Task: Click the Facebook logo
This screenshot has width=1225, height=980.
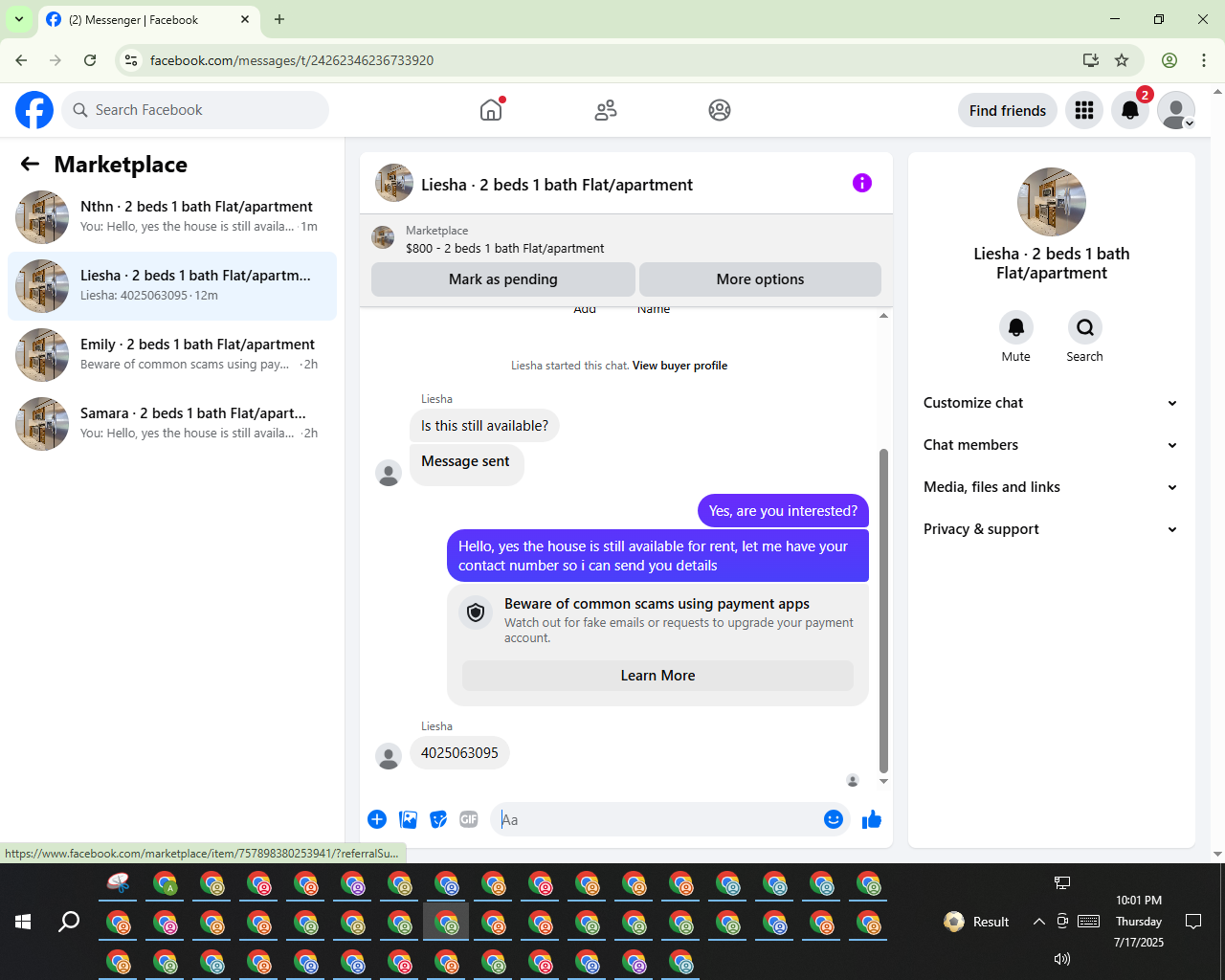Action: pyautogui.click(x=34, y=110)
